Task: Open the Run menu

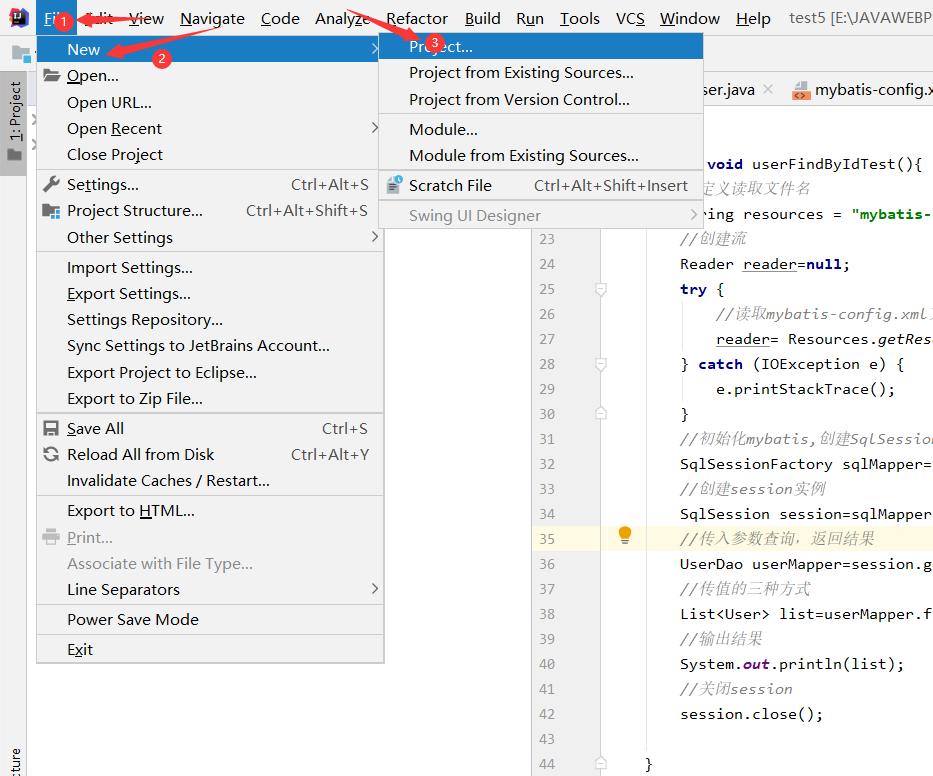Action: point(530,18)
